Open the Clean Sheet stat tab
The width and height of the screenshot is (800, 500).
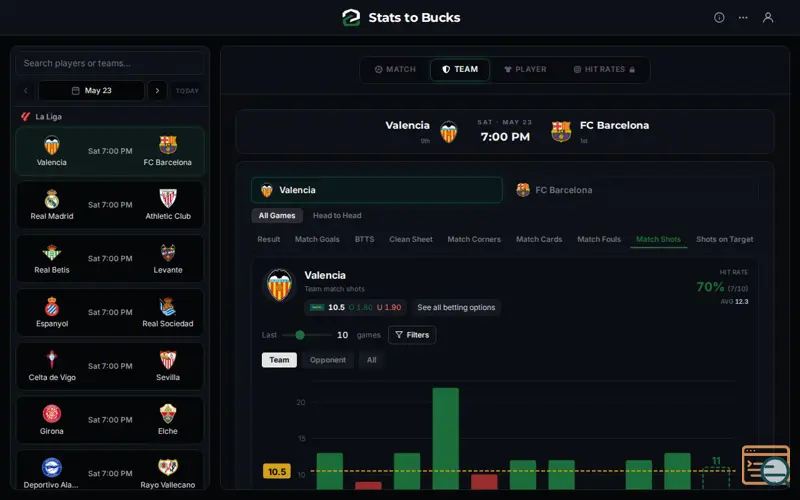[x=411, y=239]
